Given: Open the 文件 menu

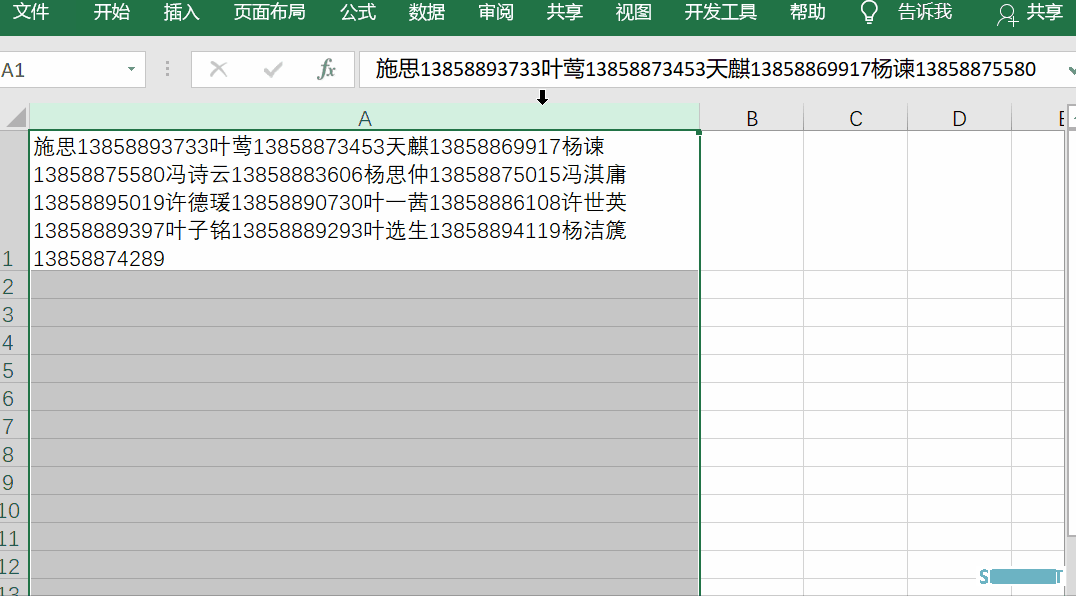Looking at the screenshot, I should pyautogui.click(x=31, y=12).
